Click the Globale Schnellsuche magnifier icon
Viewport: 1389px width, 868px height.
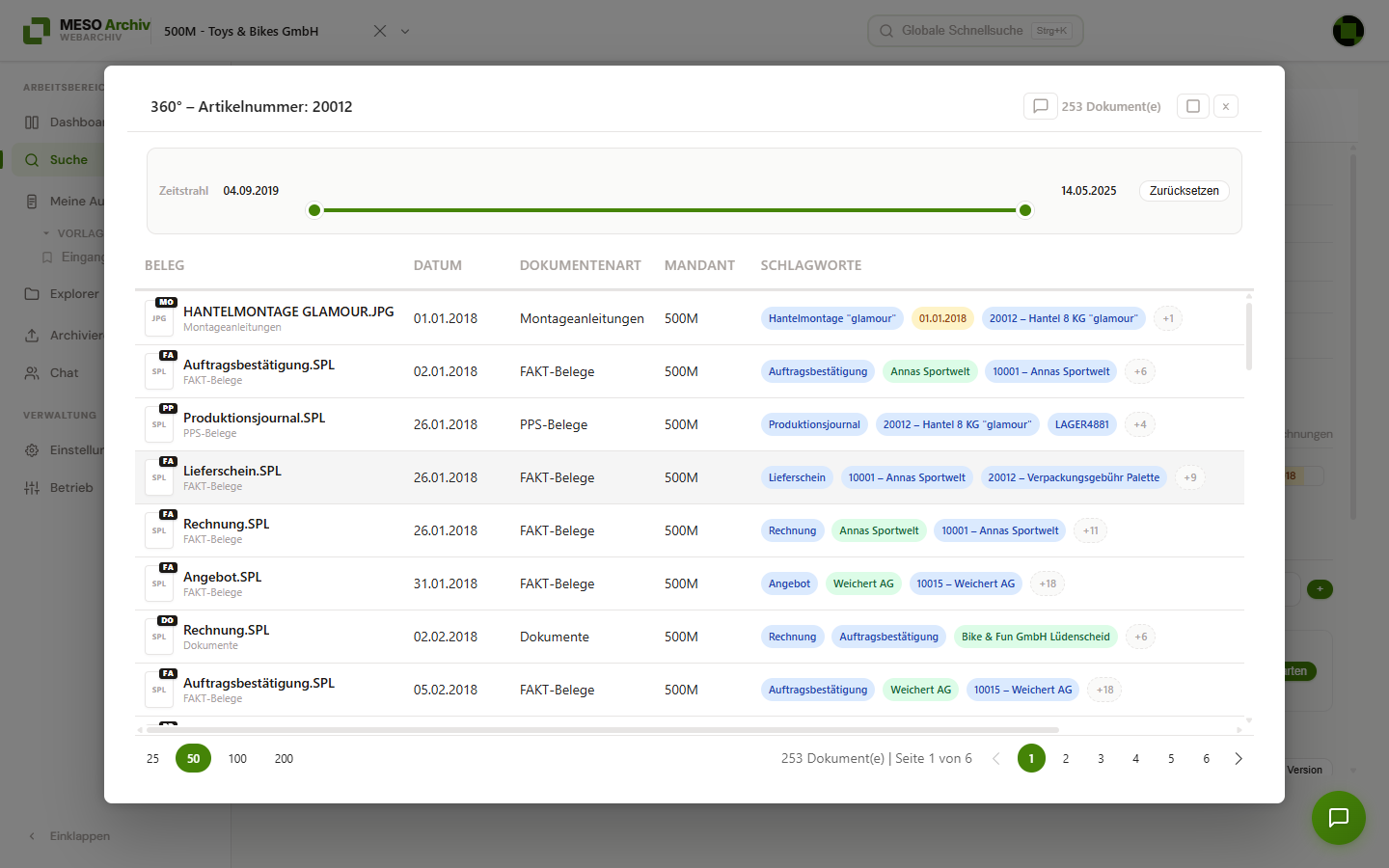point(886,31)
